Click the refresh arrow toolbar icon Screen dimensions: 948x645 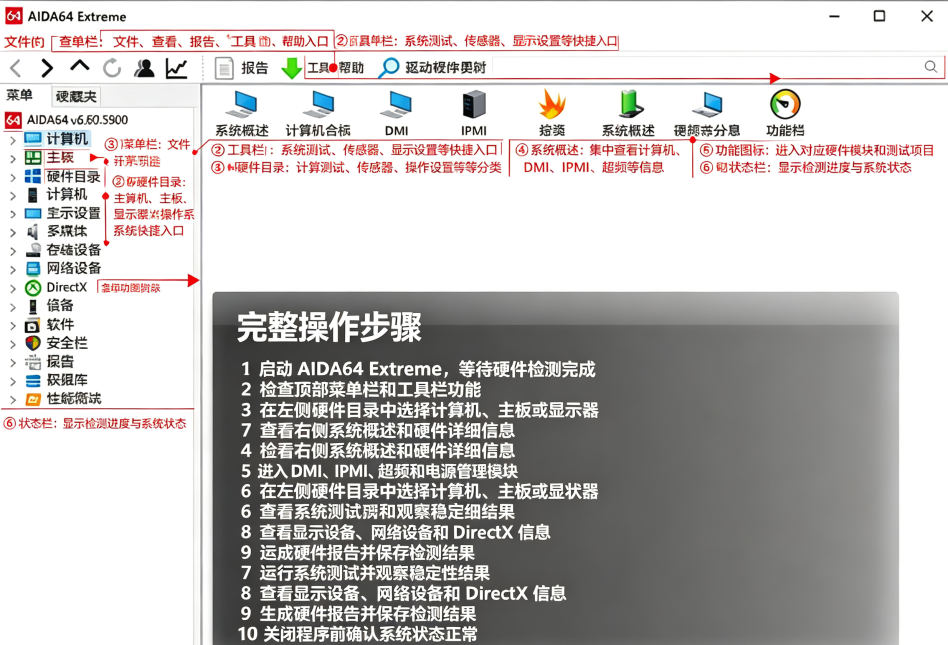[112, 68]
